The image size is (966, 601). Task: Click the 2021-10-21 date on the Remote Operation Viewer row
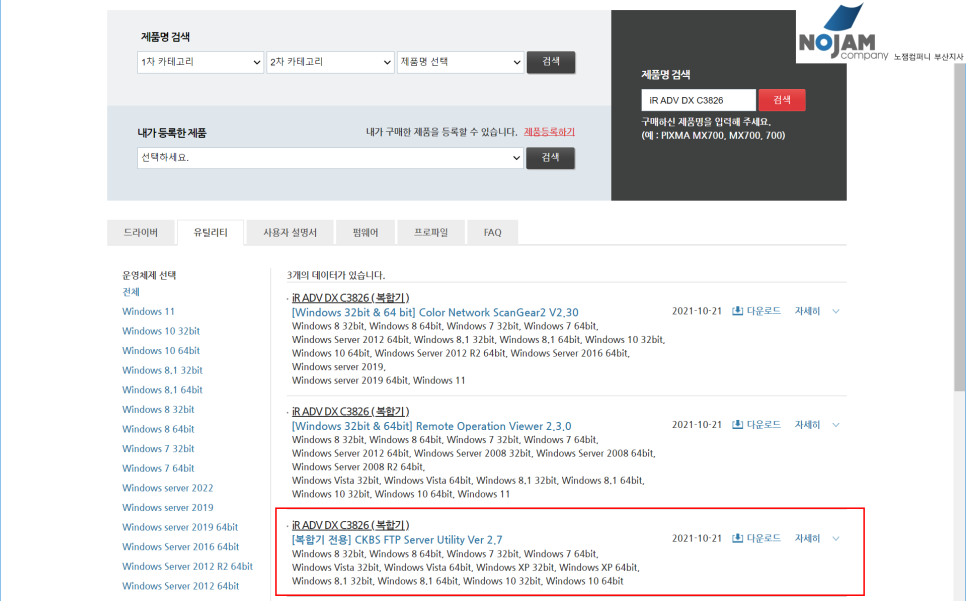696,425
